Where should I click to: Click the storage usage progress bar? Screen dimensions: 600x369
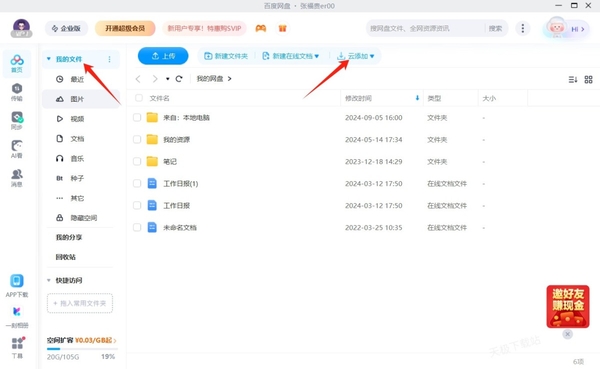[x=82, y=349]
